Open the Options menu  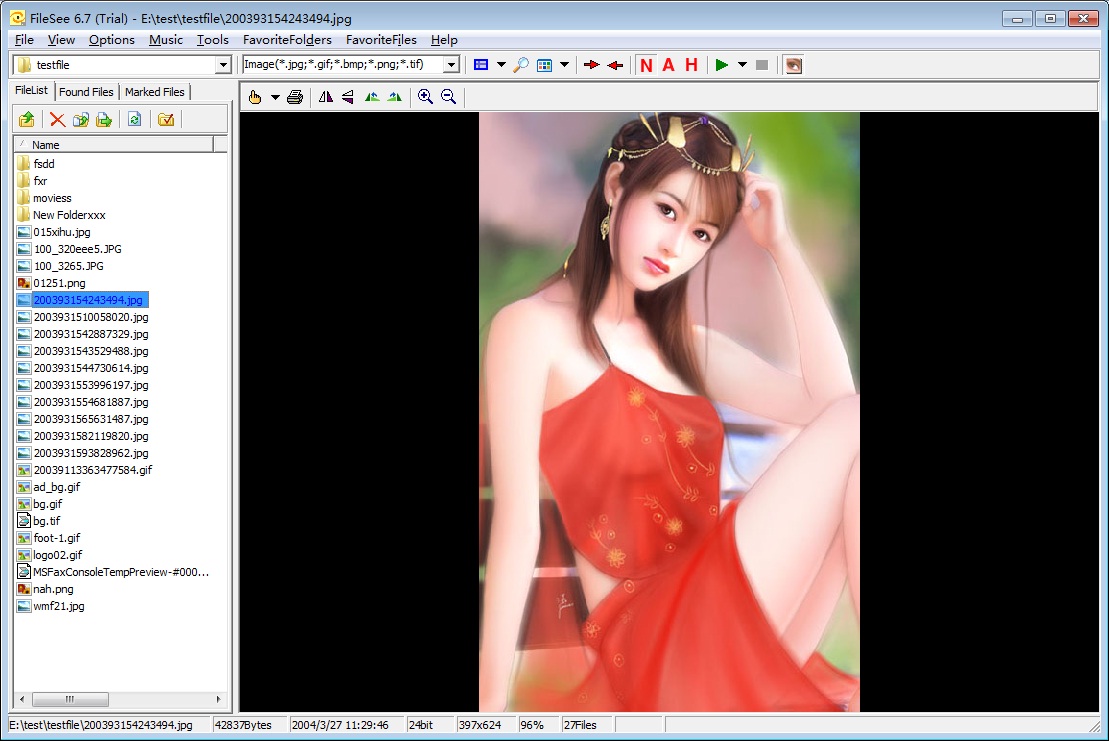[112, 40]
